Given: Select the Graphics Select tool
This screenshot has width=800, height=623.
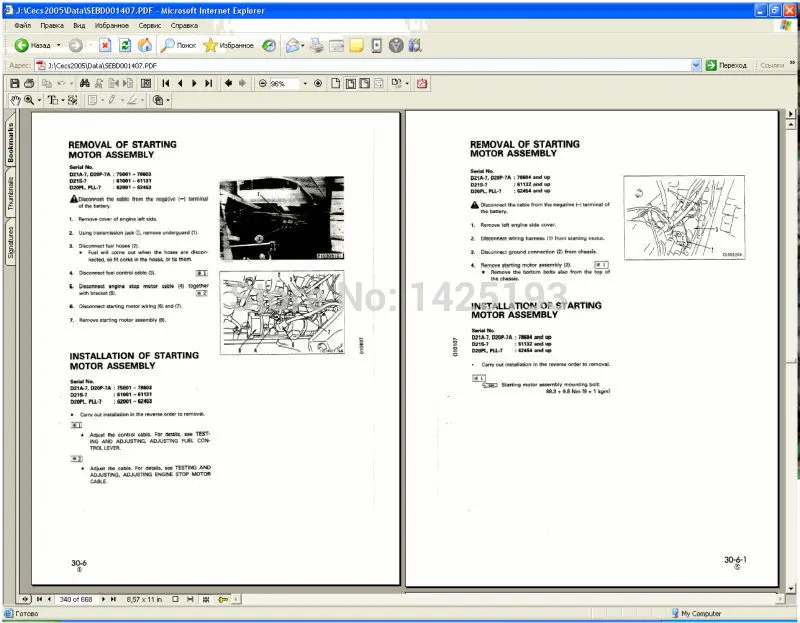Looking at the screenshot, I should [72, 100].
